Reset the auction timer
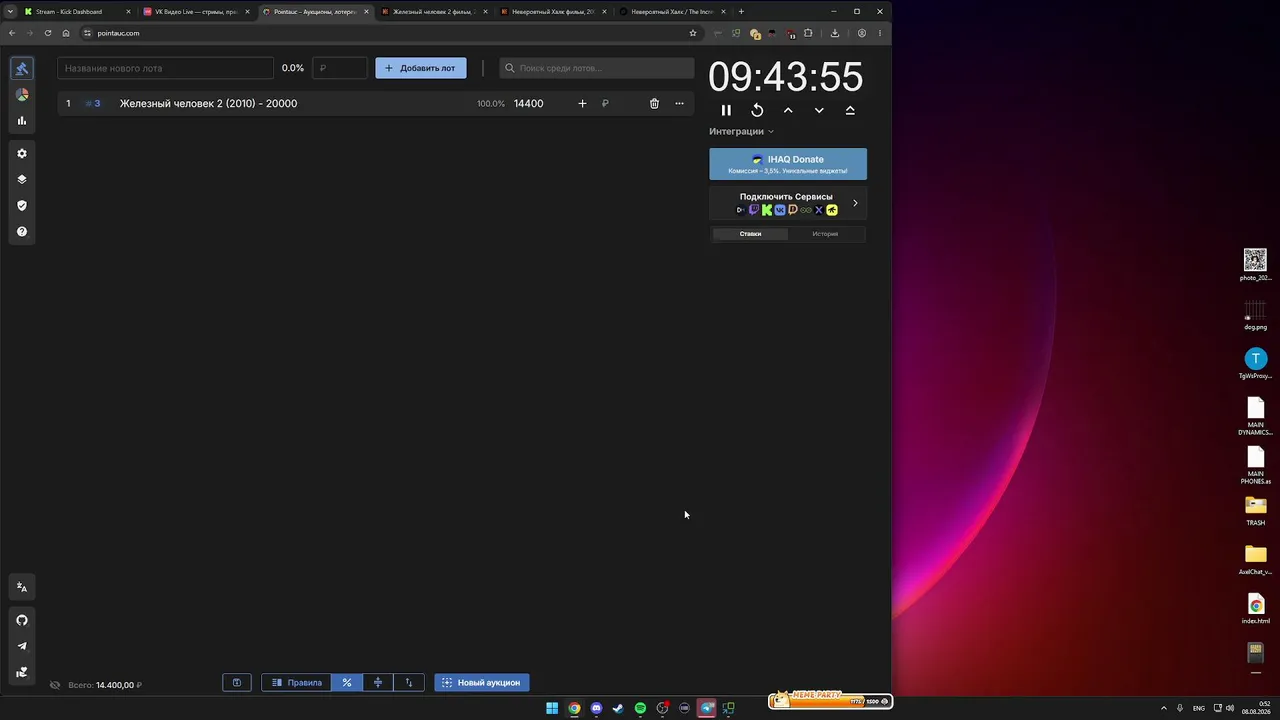Screen dimensions: 1280x720 757,111
